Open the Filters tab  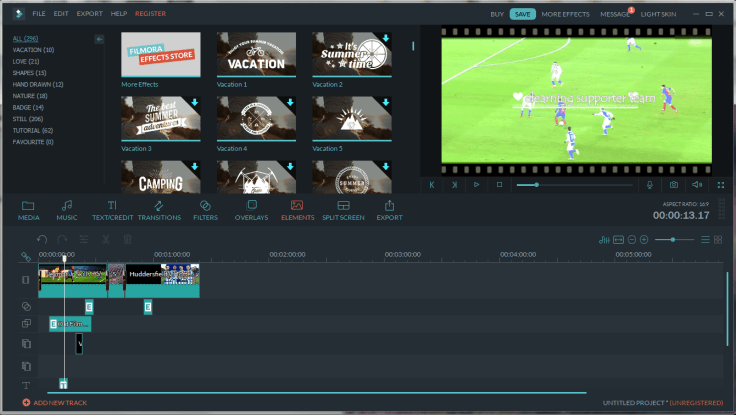[205, 210]
